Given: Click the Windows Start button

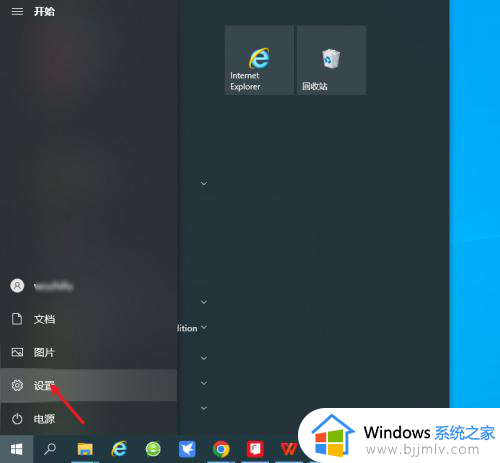Looking at the screenshot, I should [x=17, y=449].
